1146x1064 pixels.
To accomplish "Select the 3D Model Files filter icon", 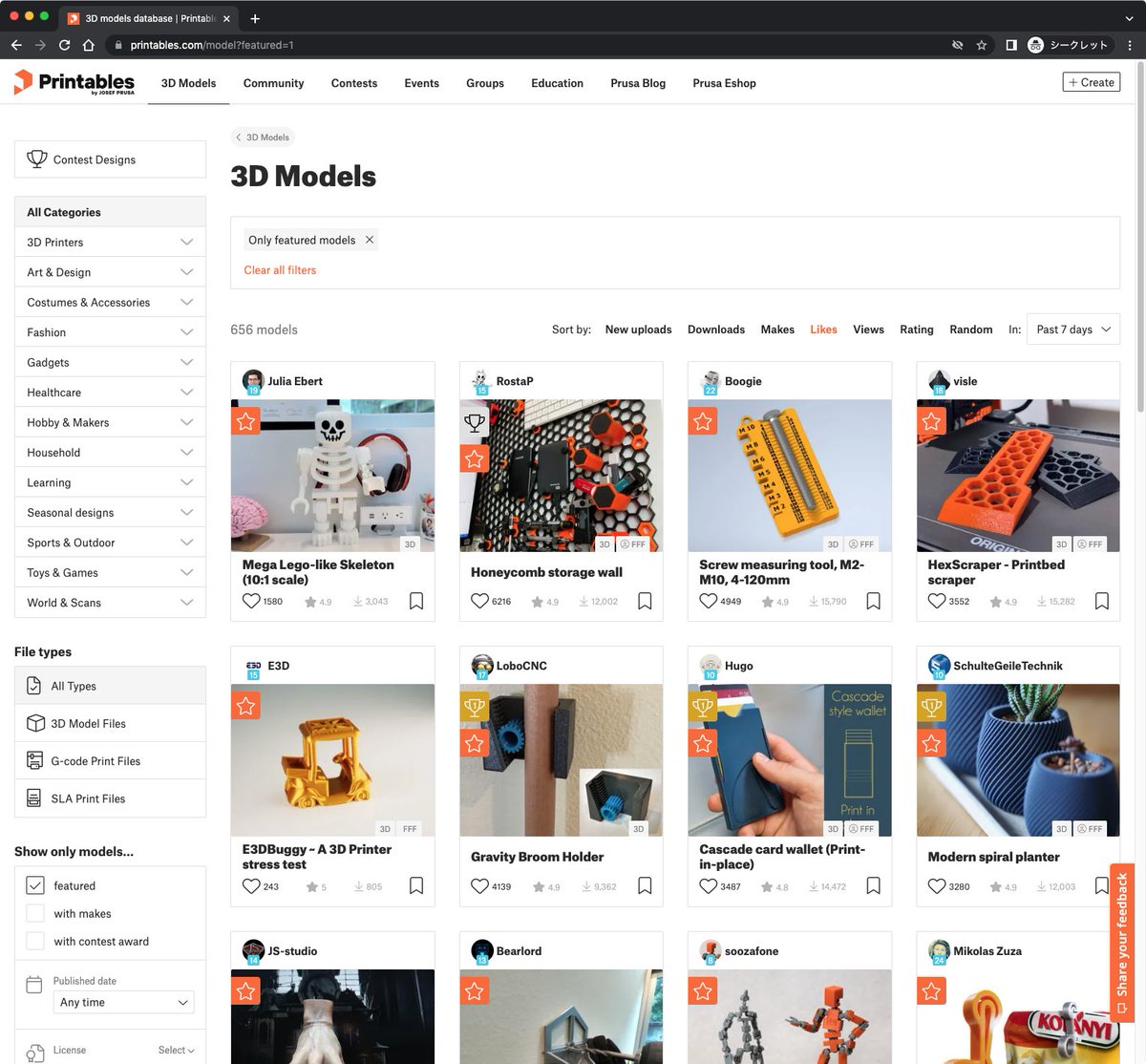I will 34,723.
